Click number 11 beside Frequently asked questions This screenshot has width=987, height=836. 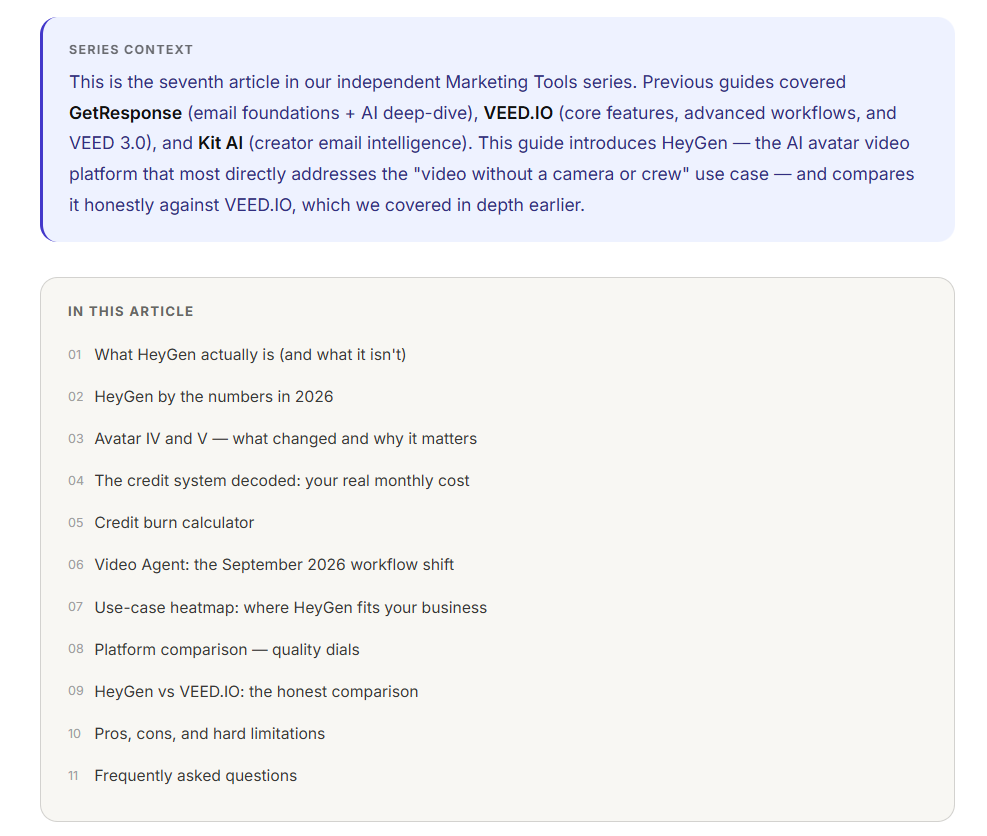(73, 776)
